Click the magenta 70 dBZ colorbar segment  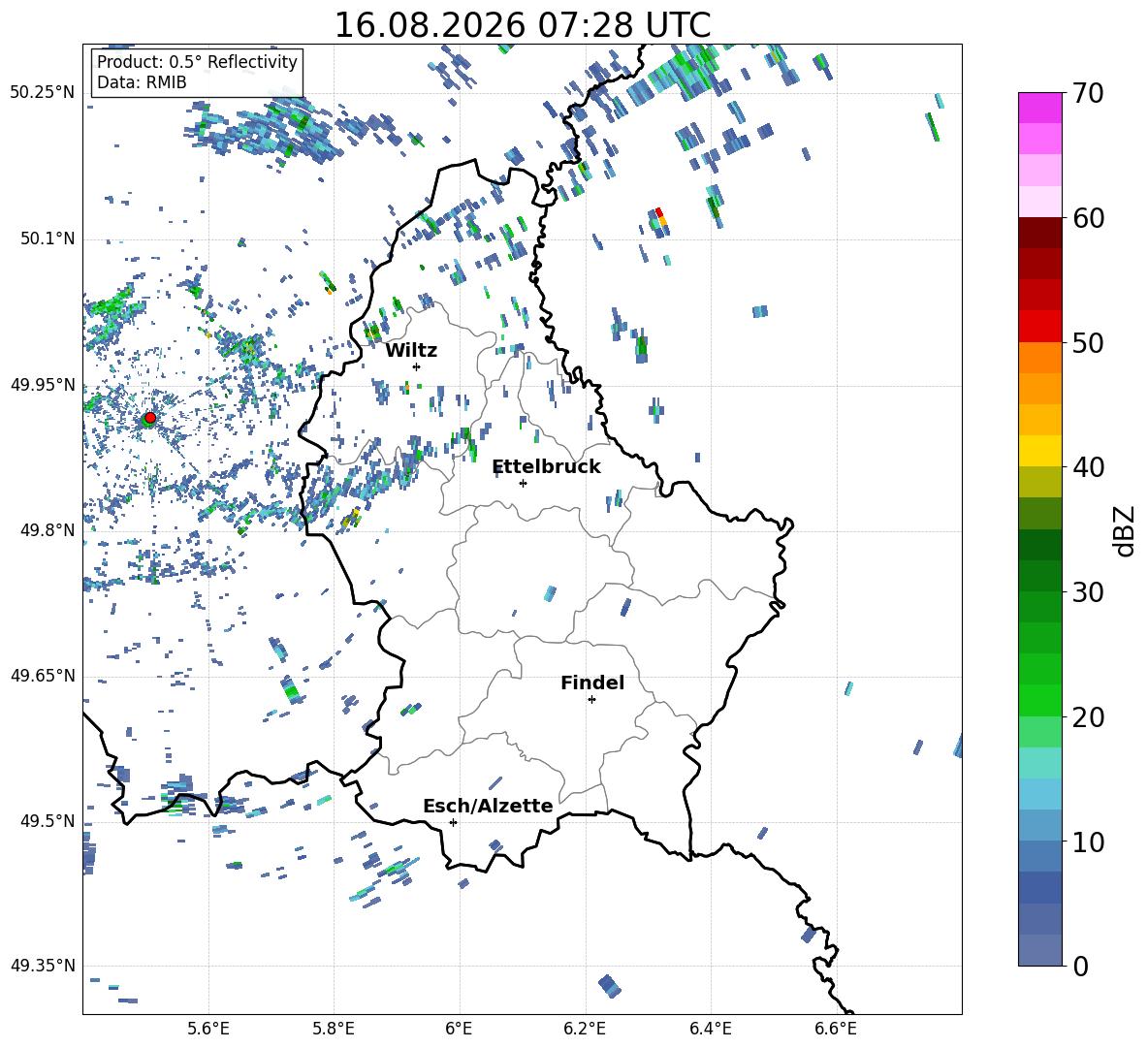pos(1039,108)
